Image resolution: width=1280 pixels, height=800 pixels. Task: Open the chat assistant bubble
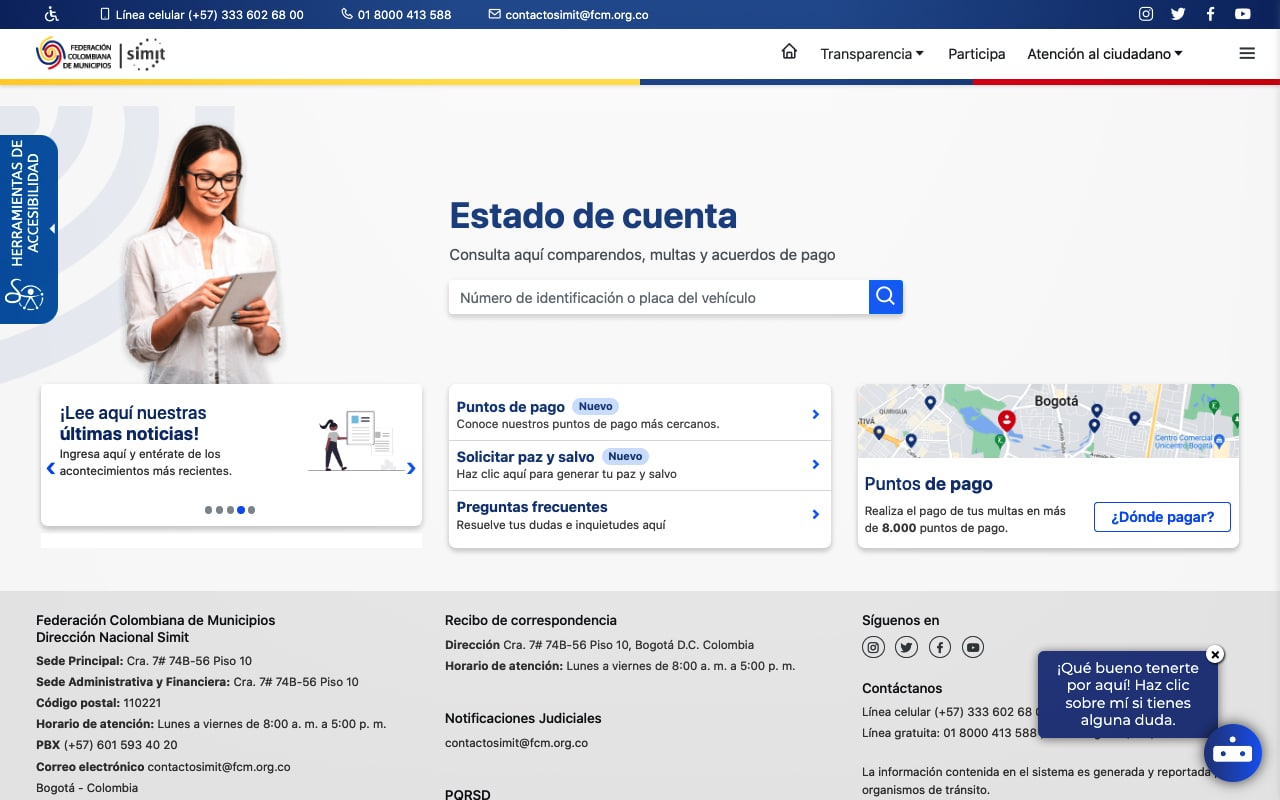tap(1233, 753)
